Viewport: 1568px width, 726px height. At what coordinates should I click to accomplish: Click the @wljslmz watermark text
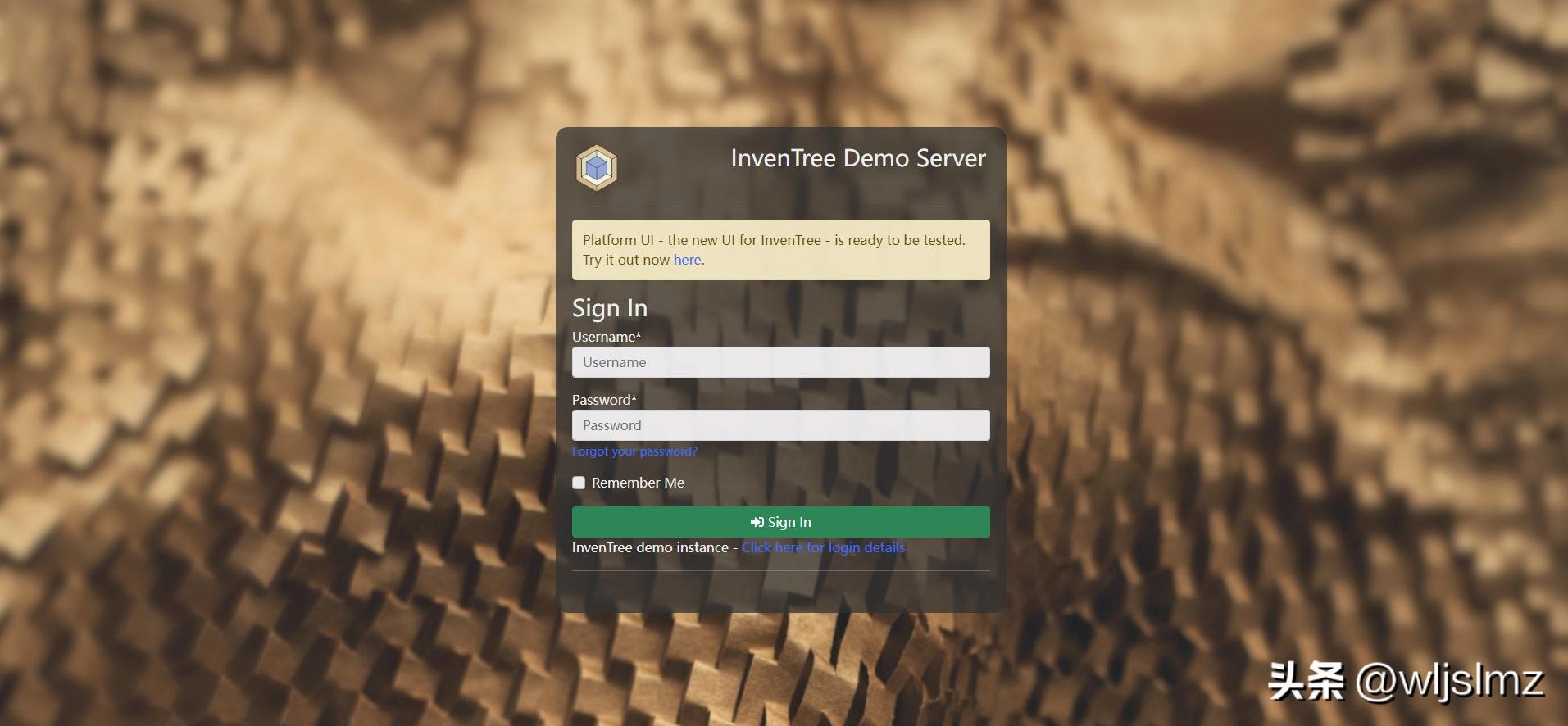coord(1449,681)
